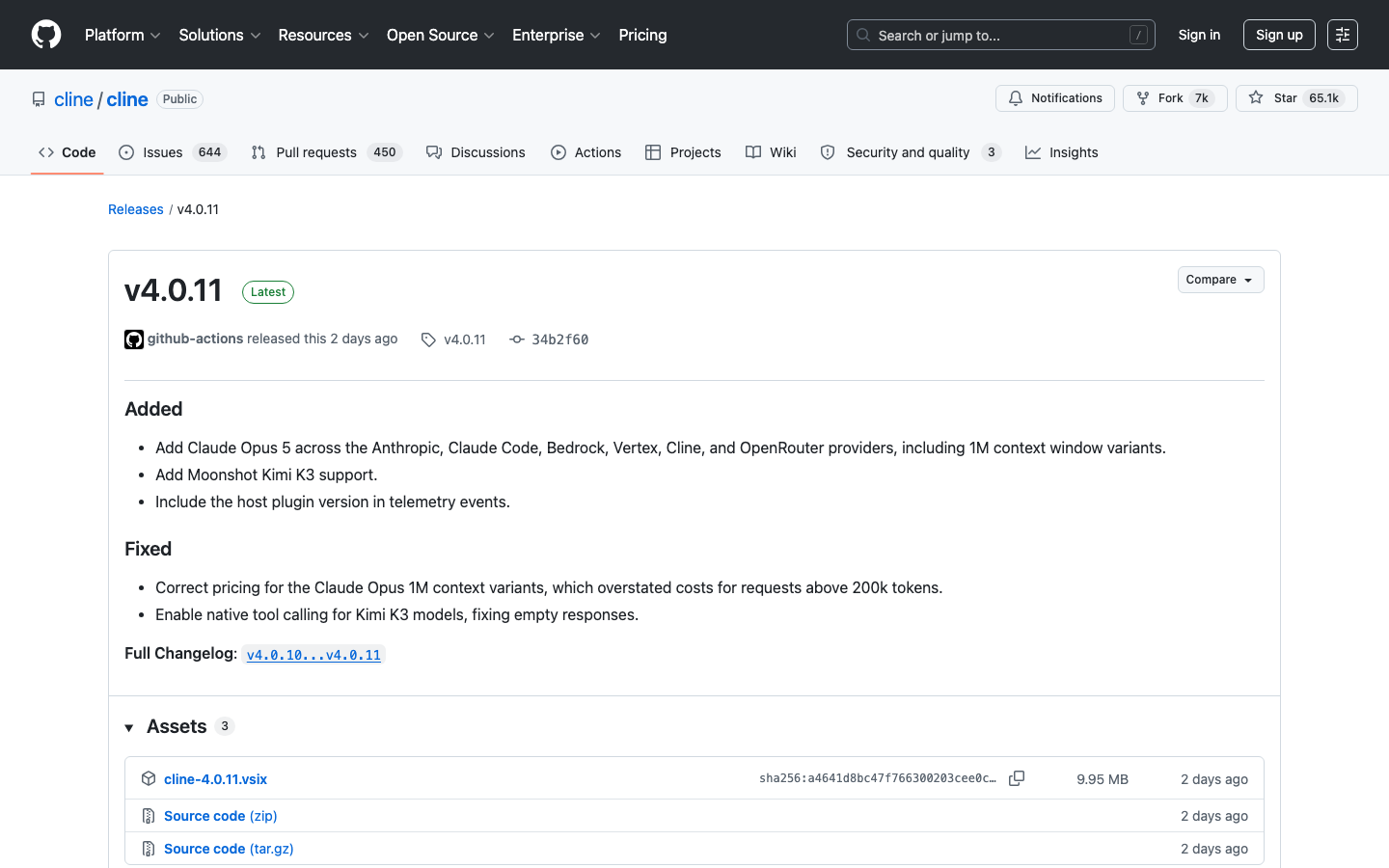Click the slash shortcut key hint in the search box

[1138, 35]
